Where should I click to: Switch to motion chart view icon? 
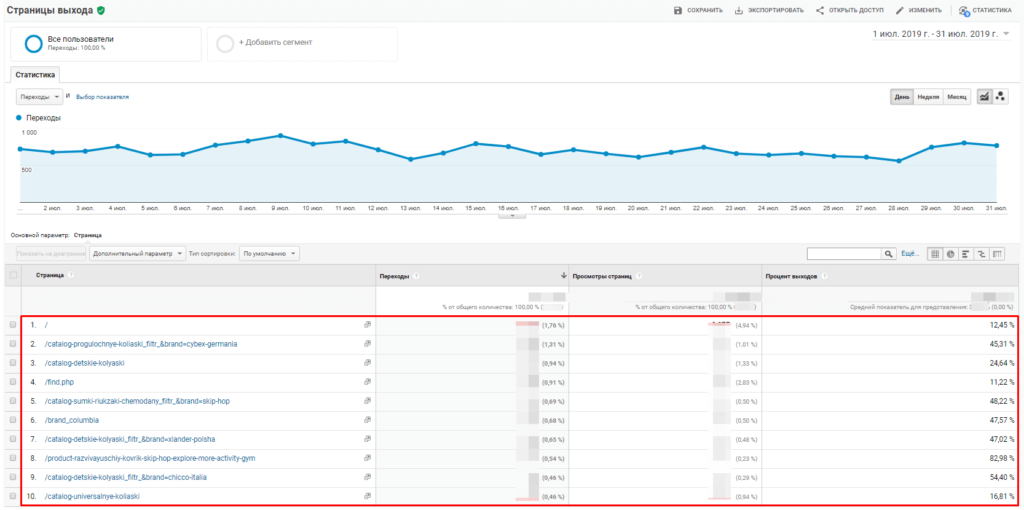(1000, 96)
